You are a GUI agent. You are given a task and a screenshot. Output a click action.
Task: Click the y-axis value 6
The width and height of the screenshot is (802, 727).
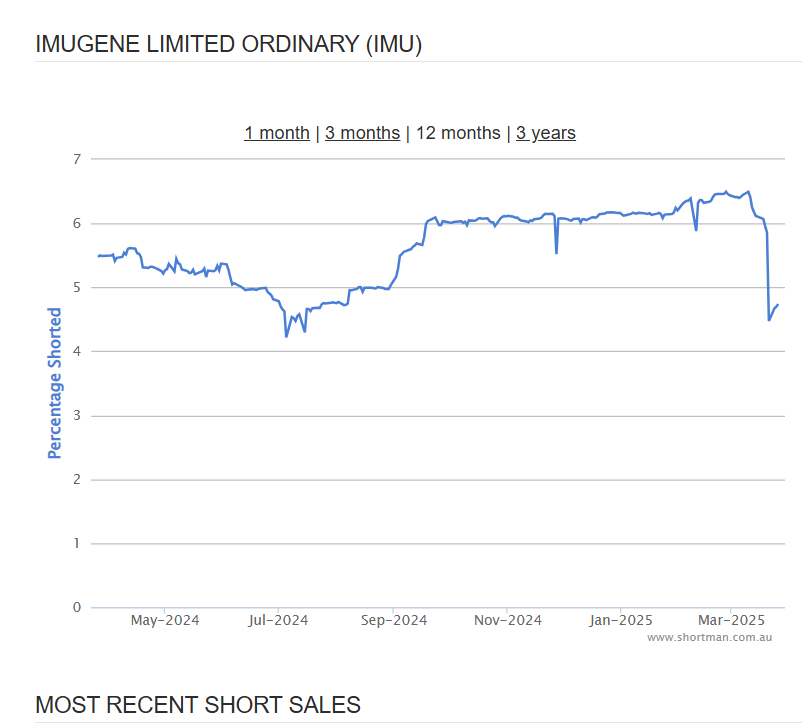point(77,223)
